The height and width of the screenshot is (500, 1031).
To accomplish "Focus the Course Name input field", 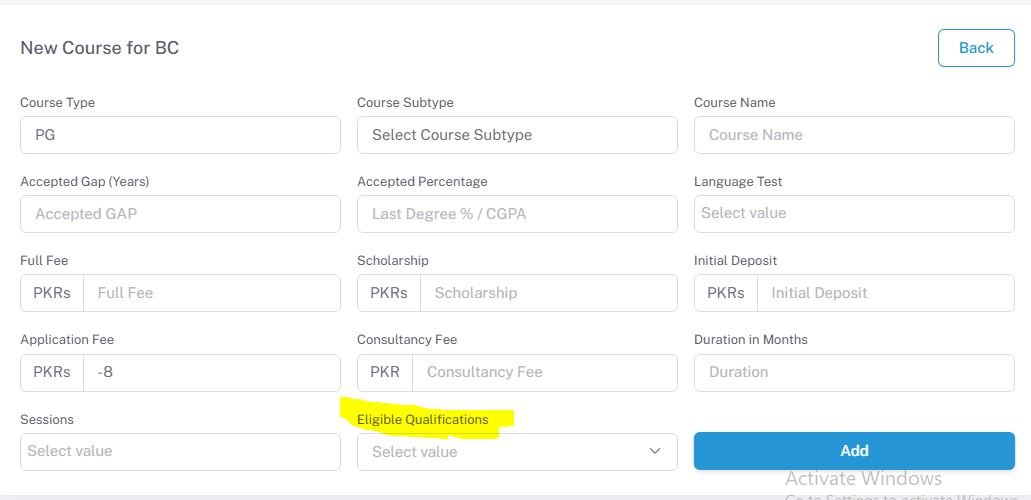I will pos(854,135).
